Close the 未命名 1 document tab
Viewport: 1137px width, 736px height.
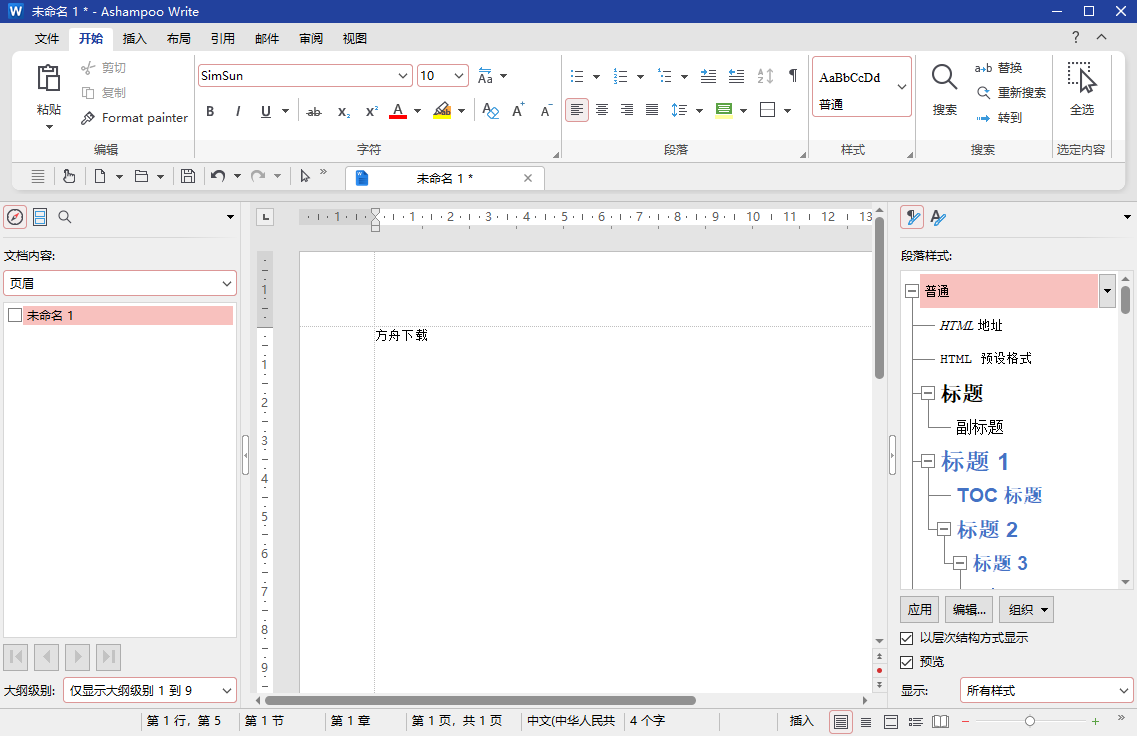(528, 178)
